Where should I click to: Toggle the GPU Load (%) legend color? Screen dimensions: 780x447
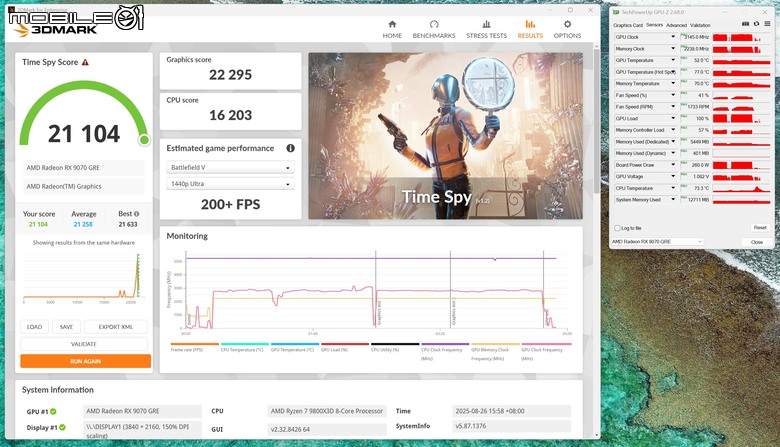[x=345, y=344]
